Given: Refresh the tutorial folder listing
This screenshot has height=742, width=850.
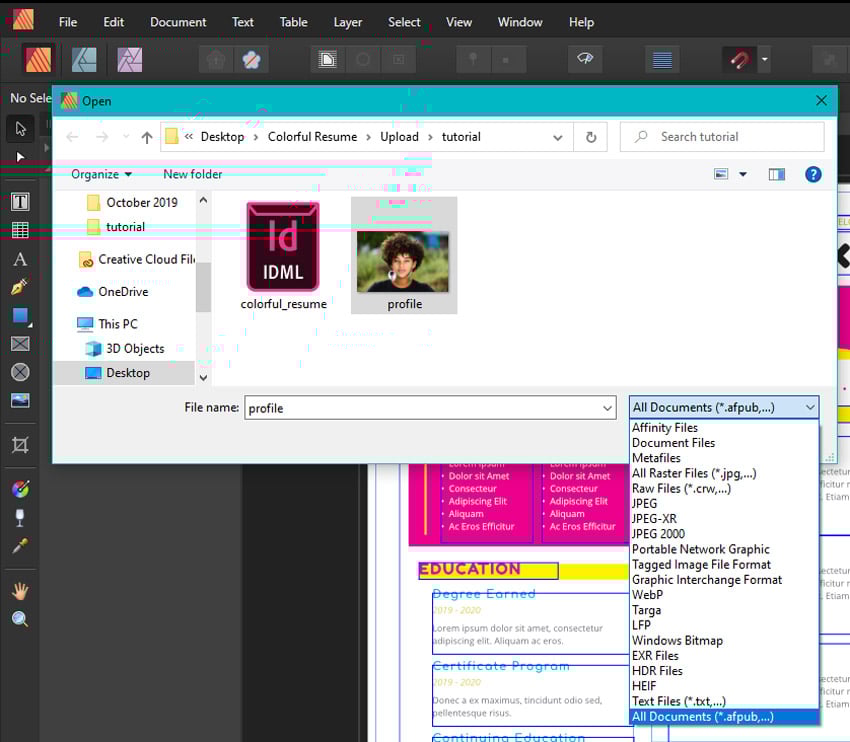Looking at the screenshot, I should click(591, 137).
